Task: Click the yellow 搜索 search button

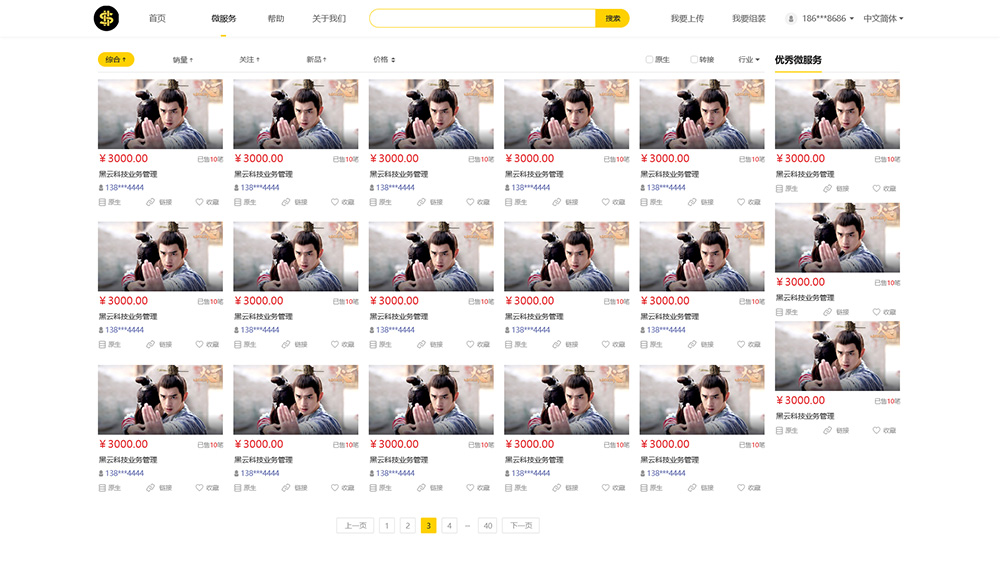Action: pyautogui.click(x=612, y=18)
